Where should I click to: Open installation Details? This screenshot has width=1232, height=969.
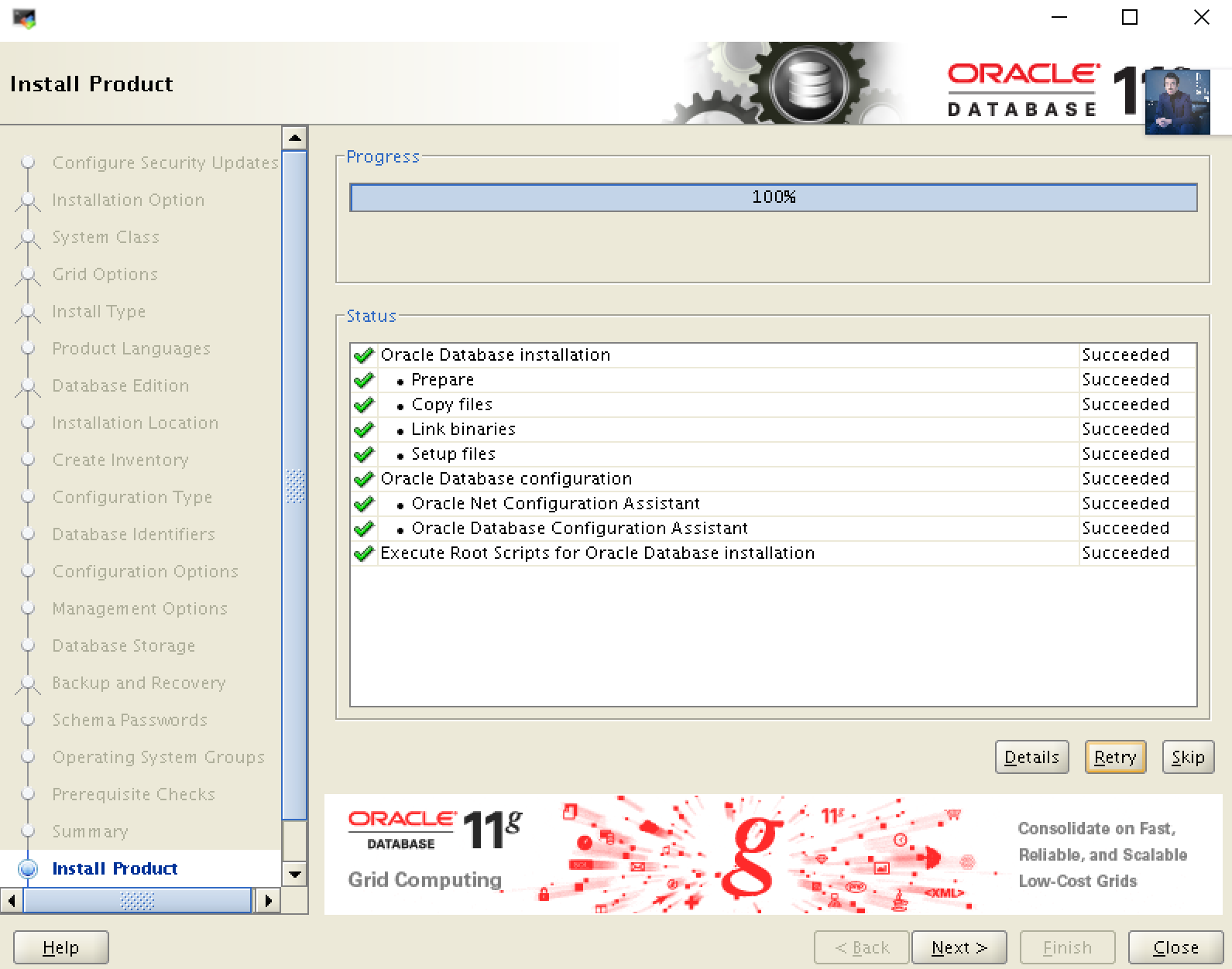click(1031, 757)
